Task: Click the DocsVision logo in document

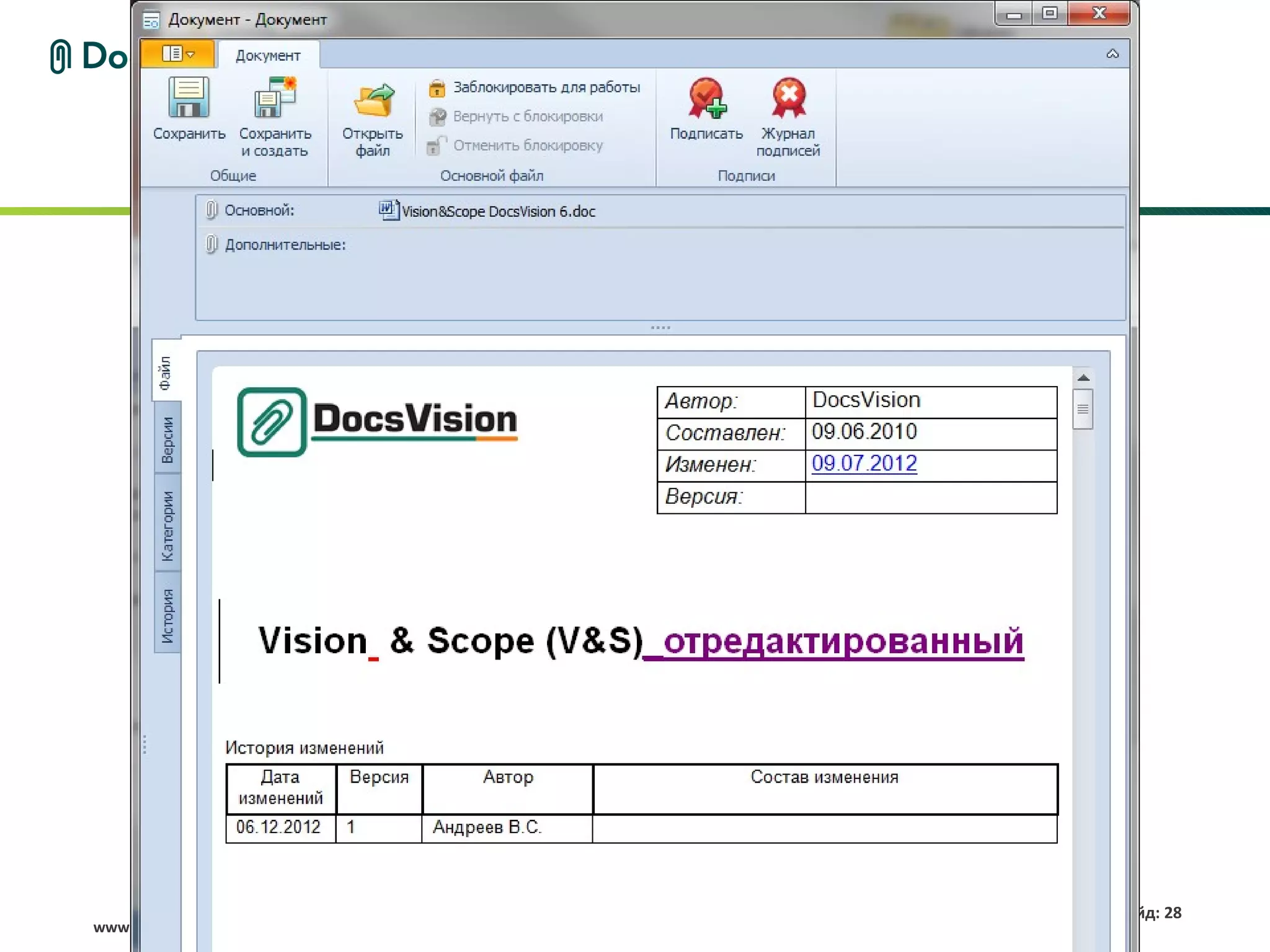Action: point(377,421)
